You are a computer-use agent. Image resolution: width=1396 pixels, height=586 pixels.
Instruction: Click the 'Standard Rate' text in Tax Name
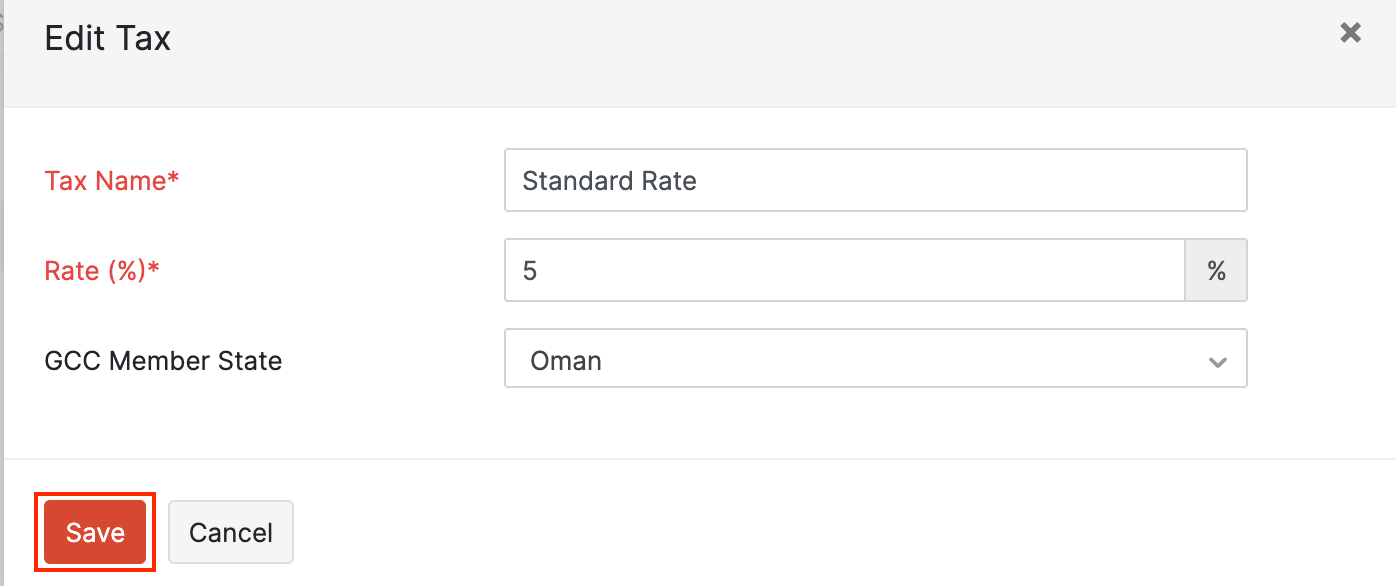609,181
